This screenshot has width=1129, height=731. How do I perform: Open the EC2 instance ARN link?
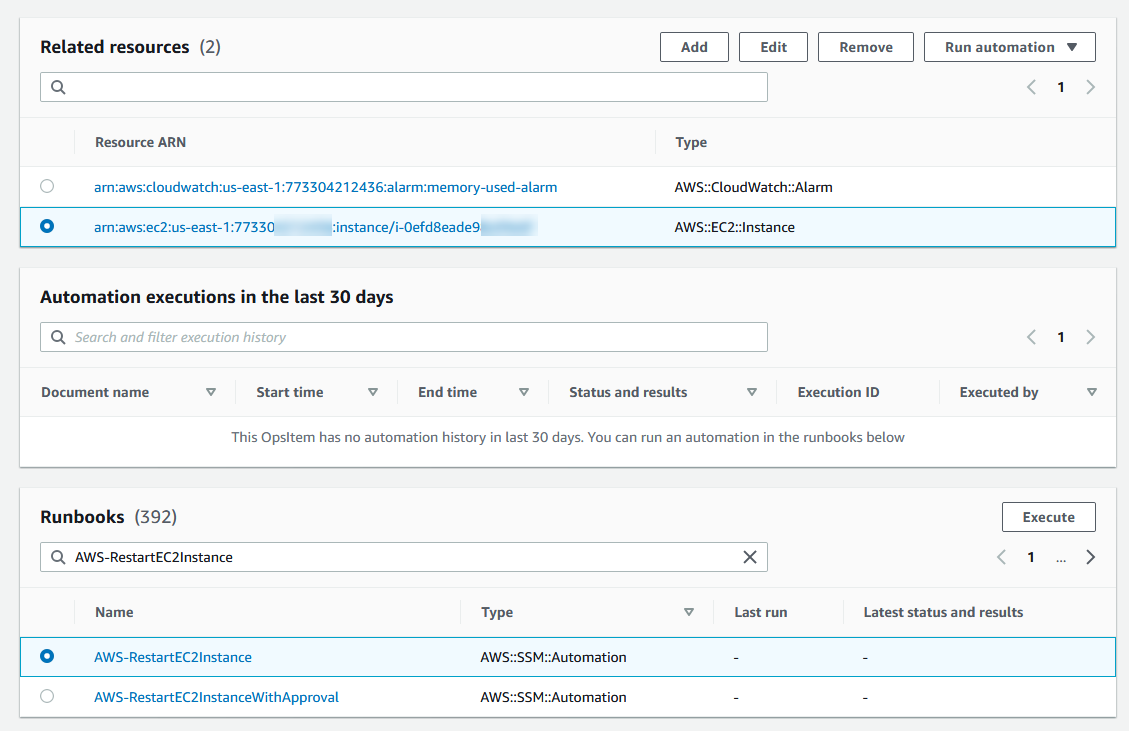[315, 228]
